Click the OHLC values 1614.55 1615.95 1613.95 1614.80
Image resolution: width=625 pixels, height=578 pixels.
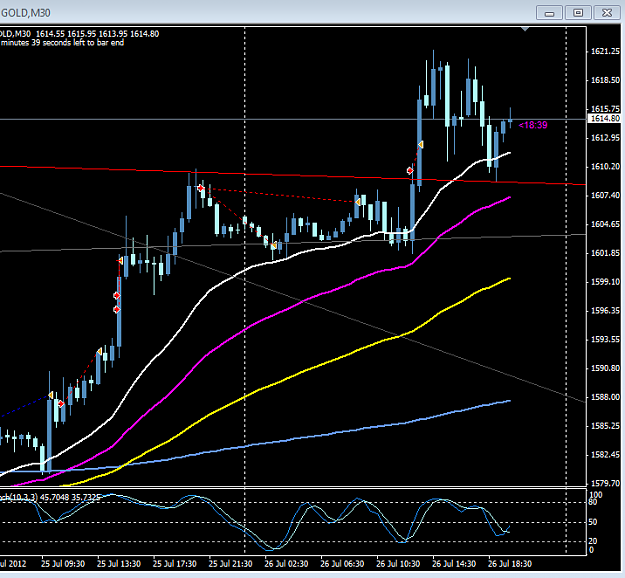click(97, 34)
